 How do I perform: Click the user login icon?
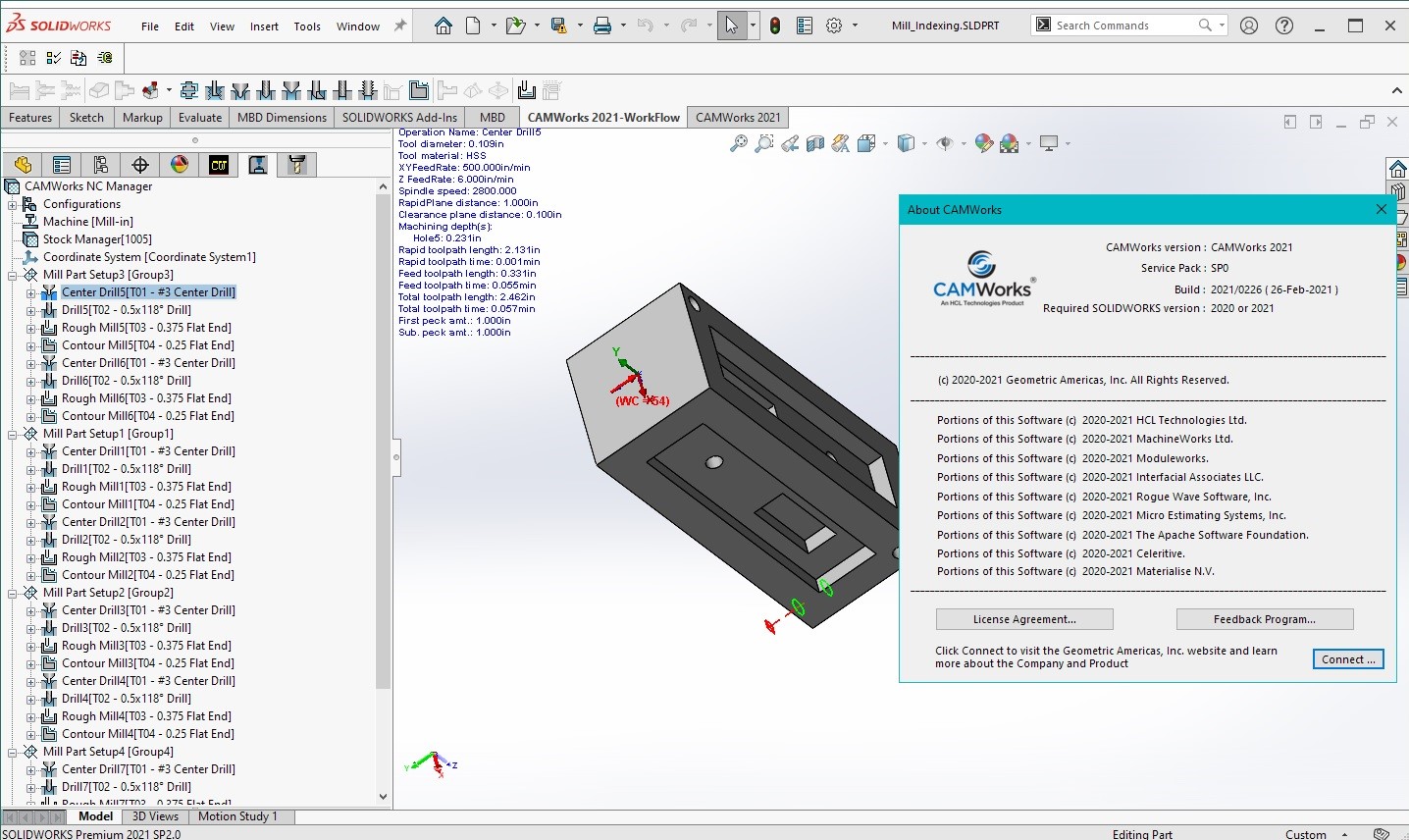(x=1249, y=26)
